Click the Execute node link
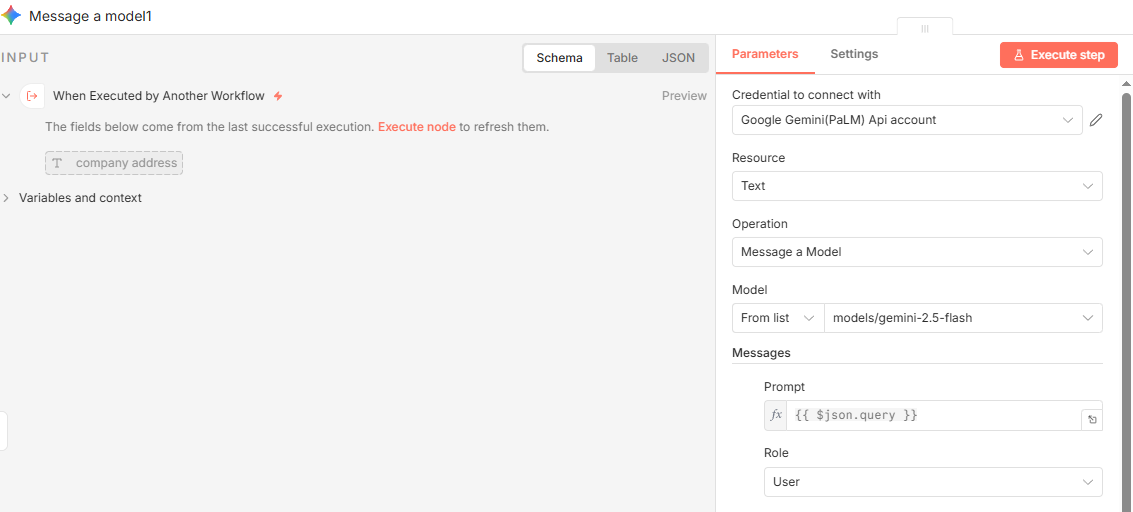The image size is (1133, 512). [416, 127]
